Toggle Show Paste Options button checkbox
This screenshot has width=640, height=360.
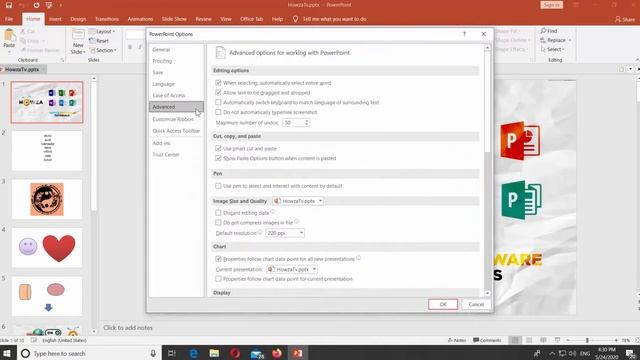tap(218, 158)
